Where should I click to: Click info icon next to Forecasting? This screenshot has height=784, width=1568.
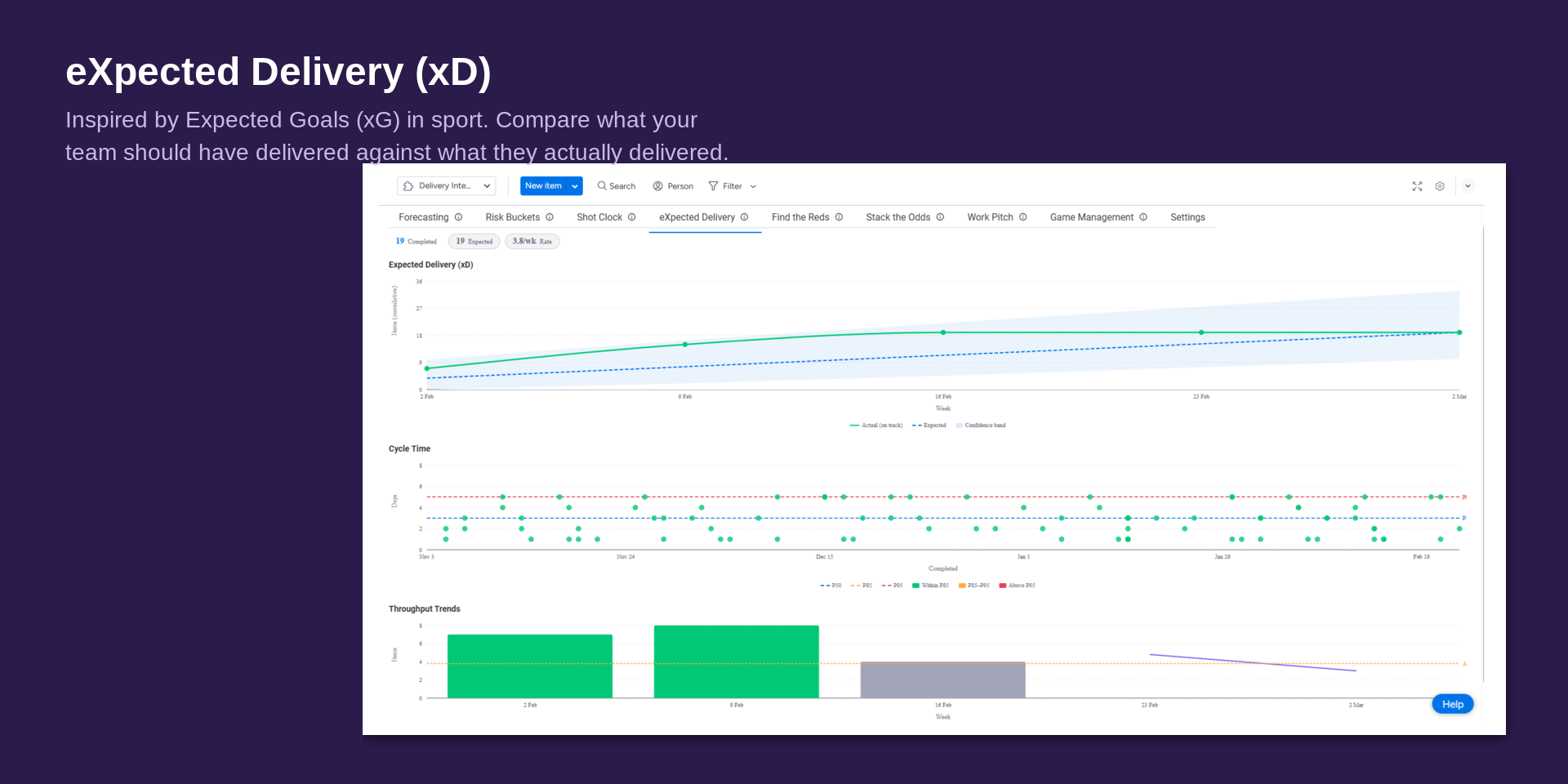[x=459, y=217]
